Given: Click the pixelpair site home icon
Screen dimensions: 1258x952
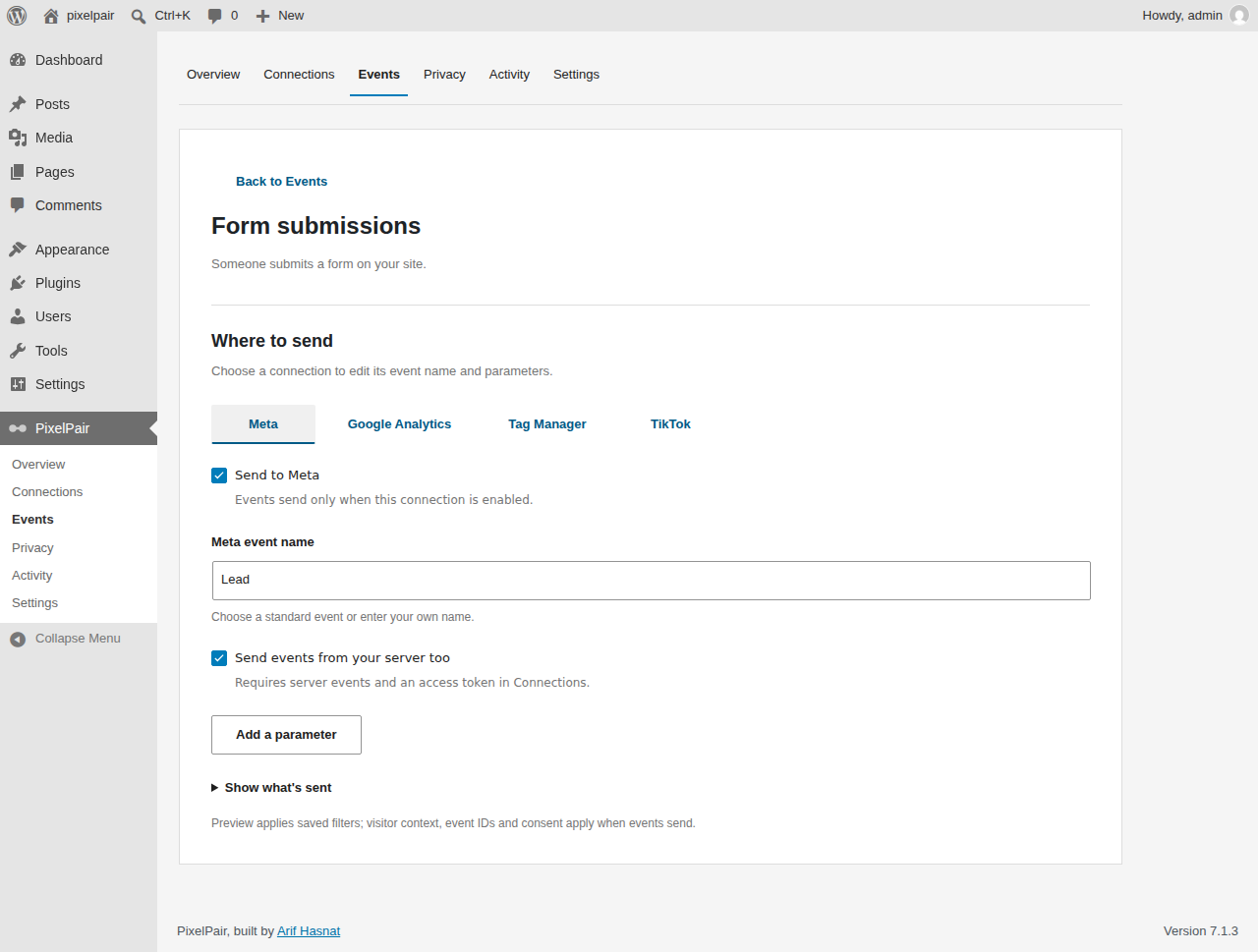Looking at the screenshot, I should [51, 16].
